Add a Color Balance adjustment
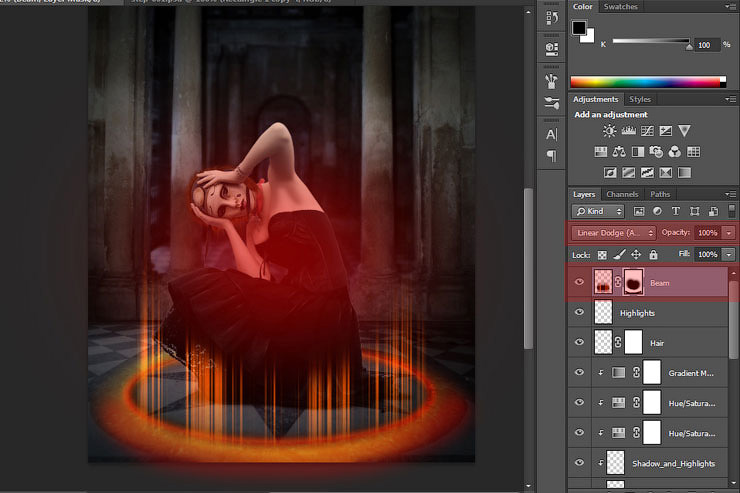 [619, 152]
